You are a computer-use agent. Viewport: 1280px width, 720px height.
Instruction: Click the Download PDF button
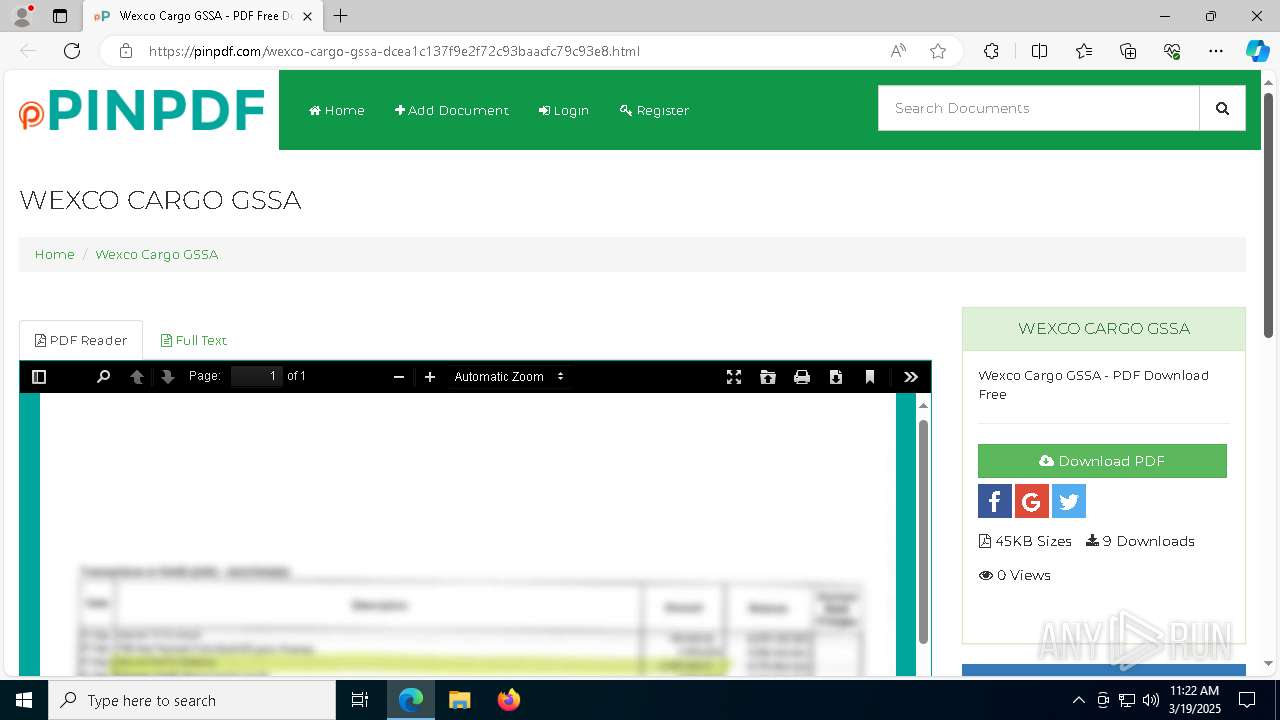coord(1102,461)
